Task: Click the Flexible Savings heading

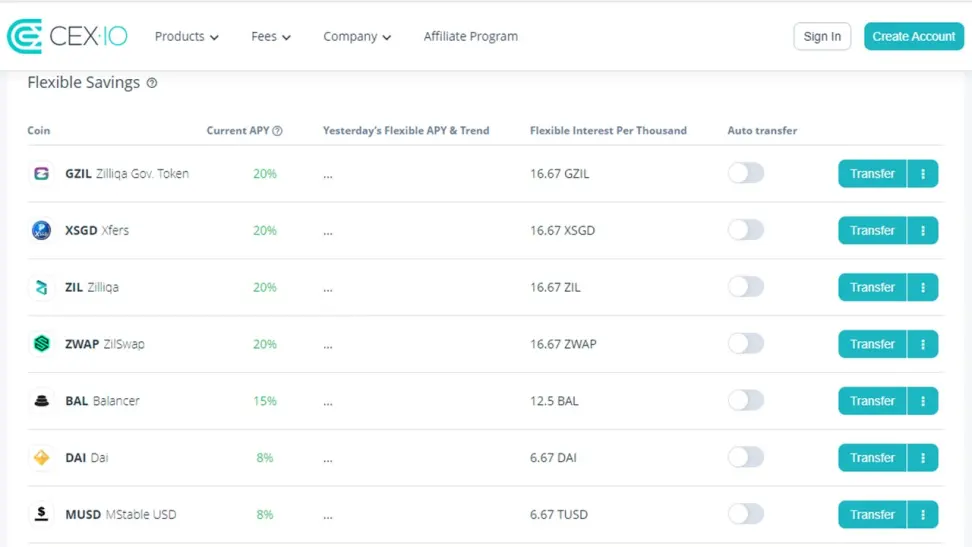Action: click(x=84, y=82)
